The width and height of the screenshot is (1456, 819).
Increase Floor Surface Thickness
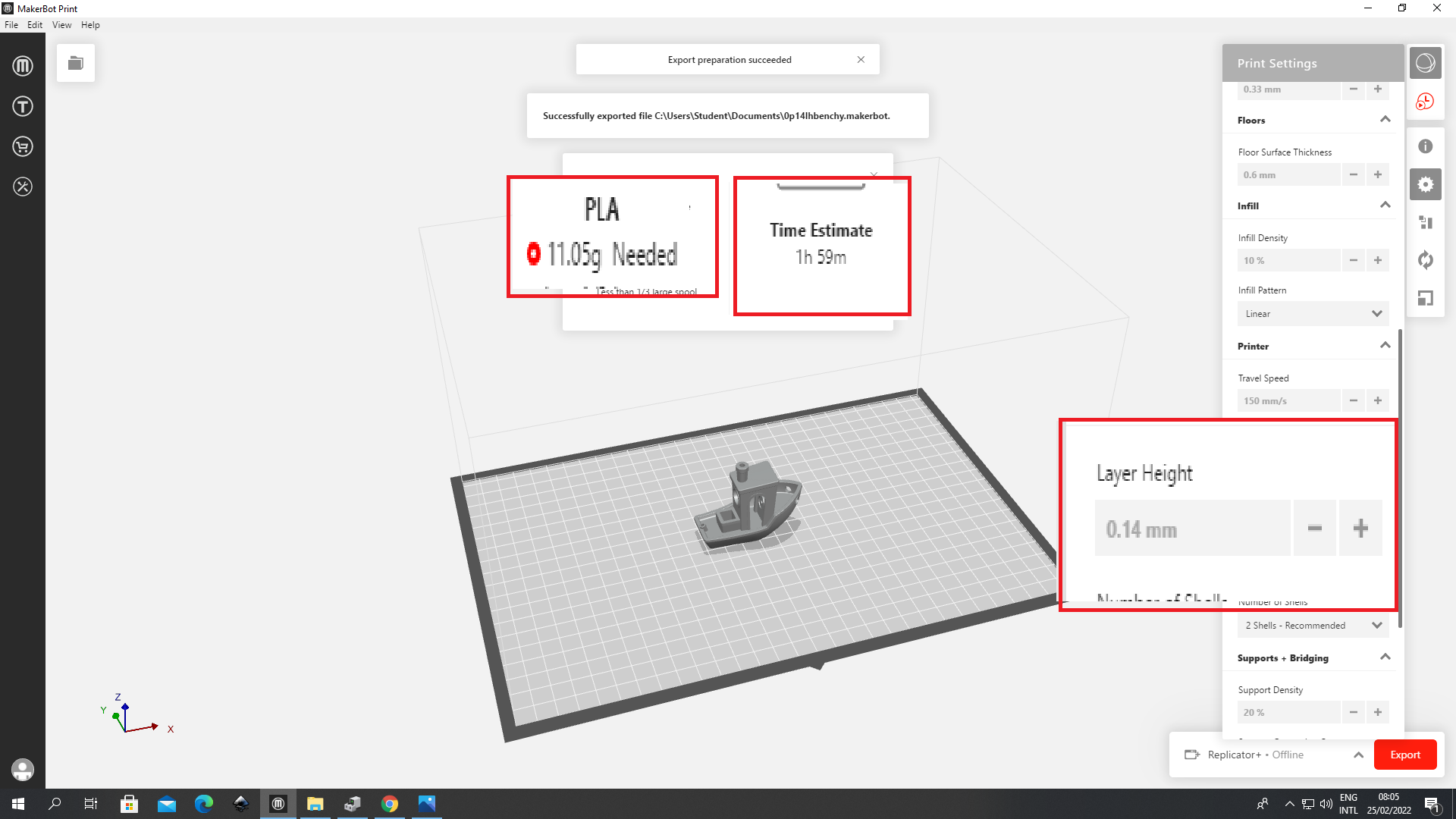point(1378,174)
